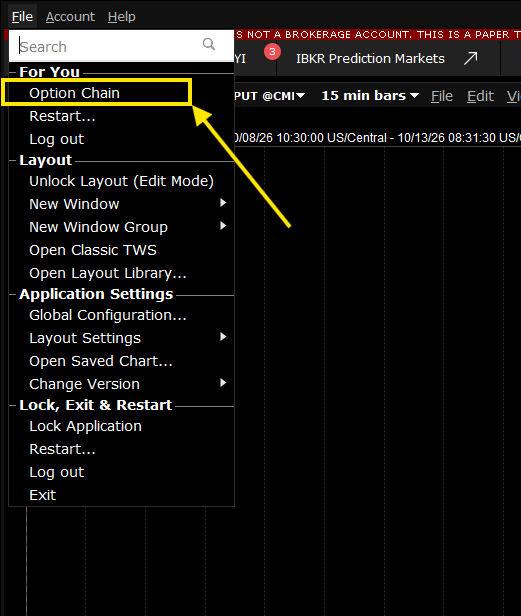Open the File menu in the top bar
Screen dimensions: 521x616
tap(22, 16)
